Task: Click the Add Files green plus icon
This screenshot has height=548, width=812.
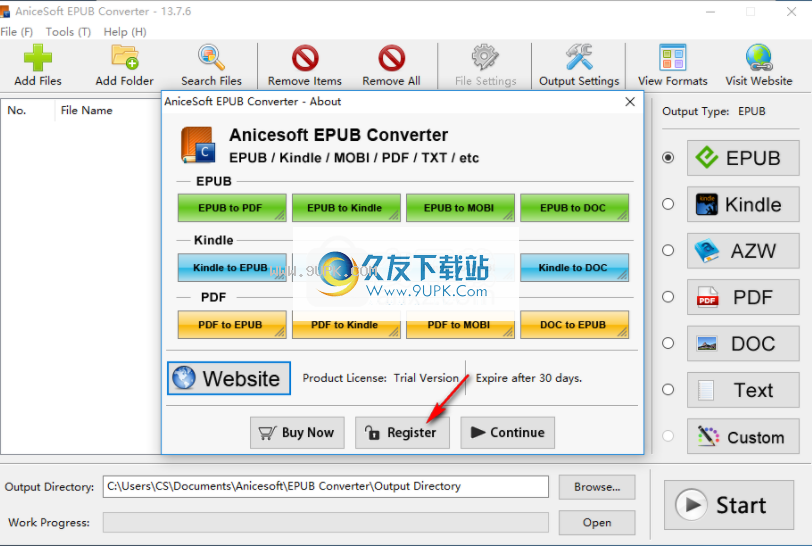Action: click(38, 57)
